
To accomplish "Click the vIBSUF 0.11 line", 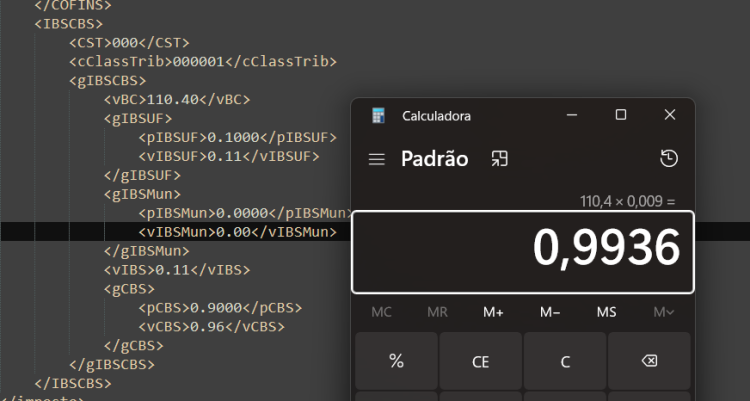I will [229, 156].
